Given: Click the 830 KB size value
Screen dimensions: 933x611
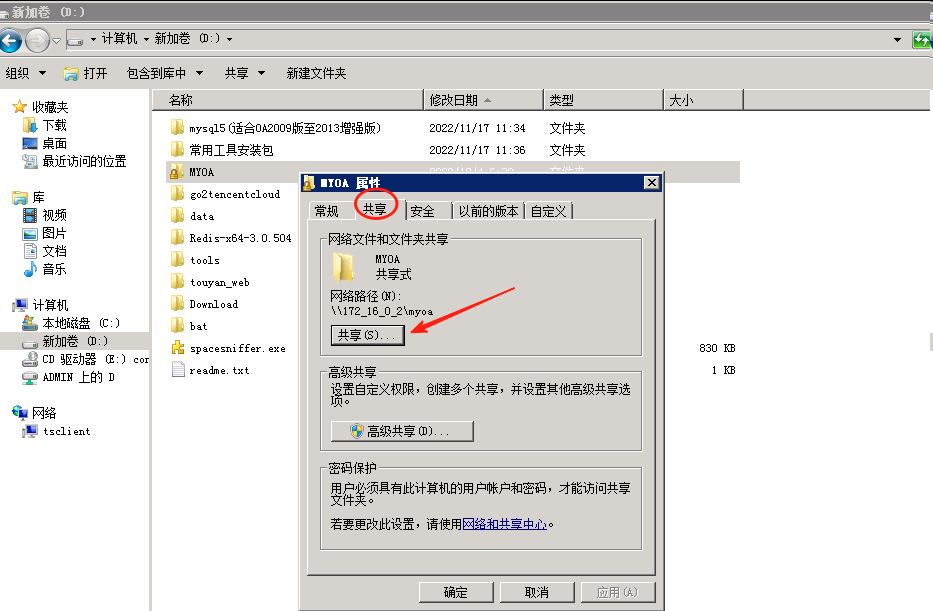Looking at the screenshot, I should tap(717, 348).
